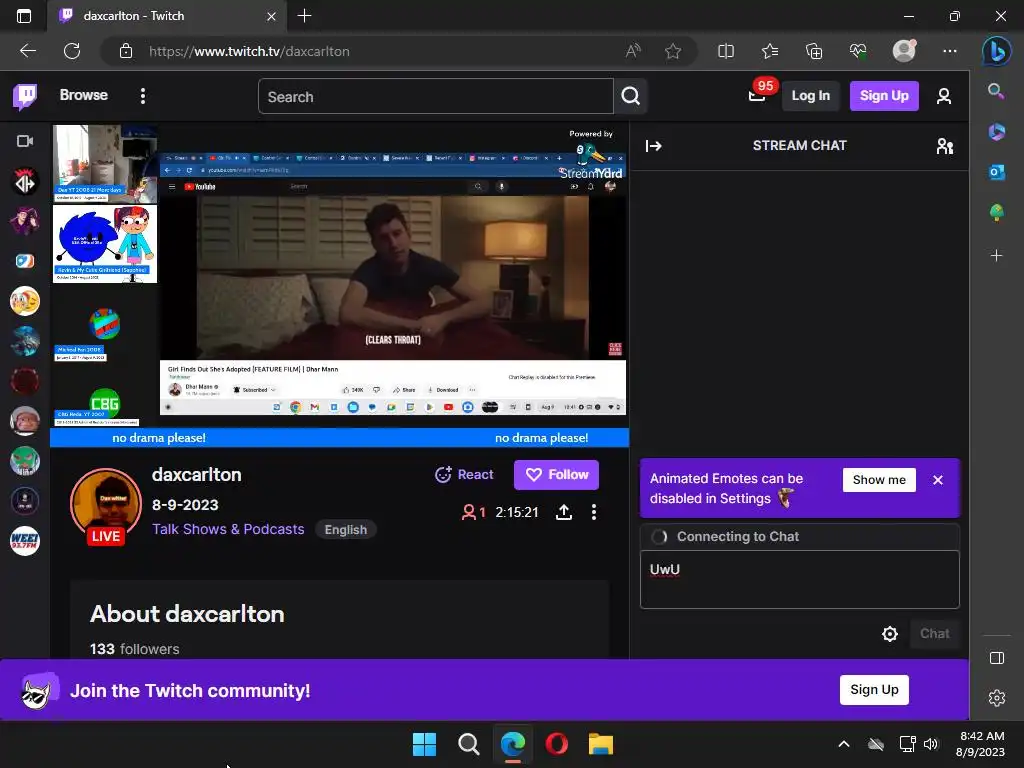Click the purple Sign Up header button
Image resolution: width=1024 pixels, height=768 pixels.
[884, 96]
